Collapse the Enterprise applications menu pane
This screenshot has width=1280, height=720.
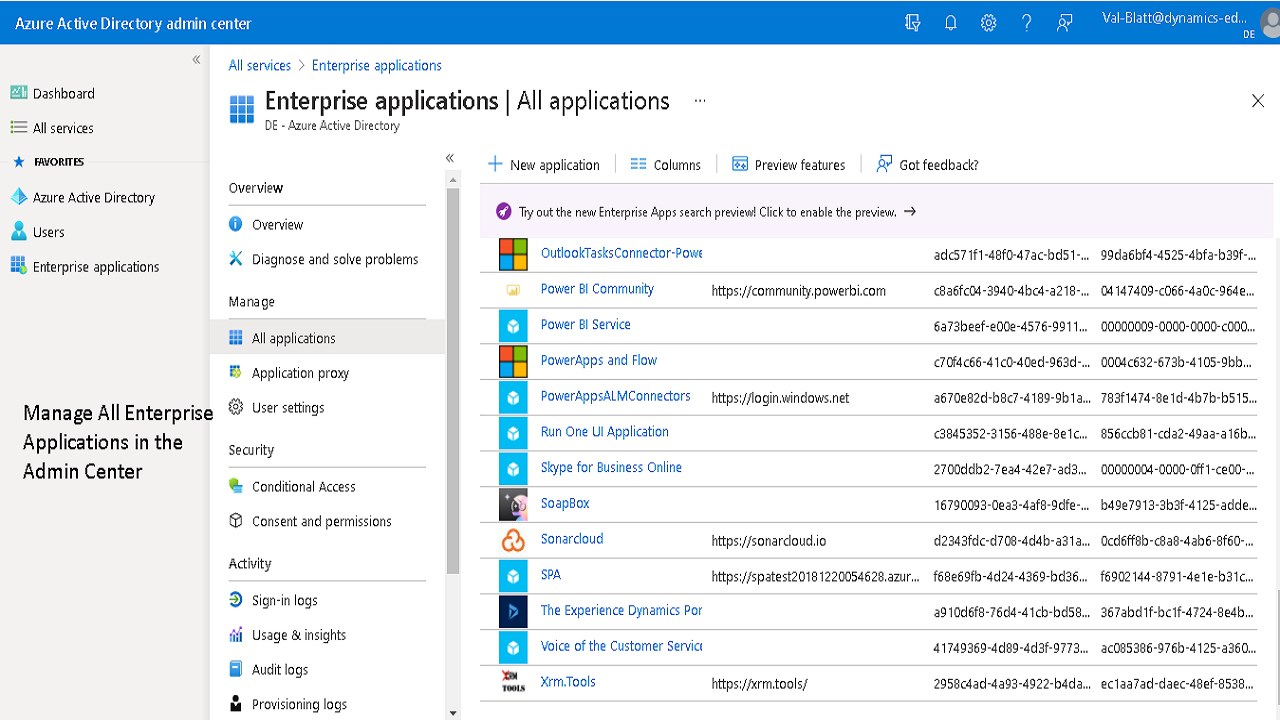450,158
